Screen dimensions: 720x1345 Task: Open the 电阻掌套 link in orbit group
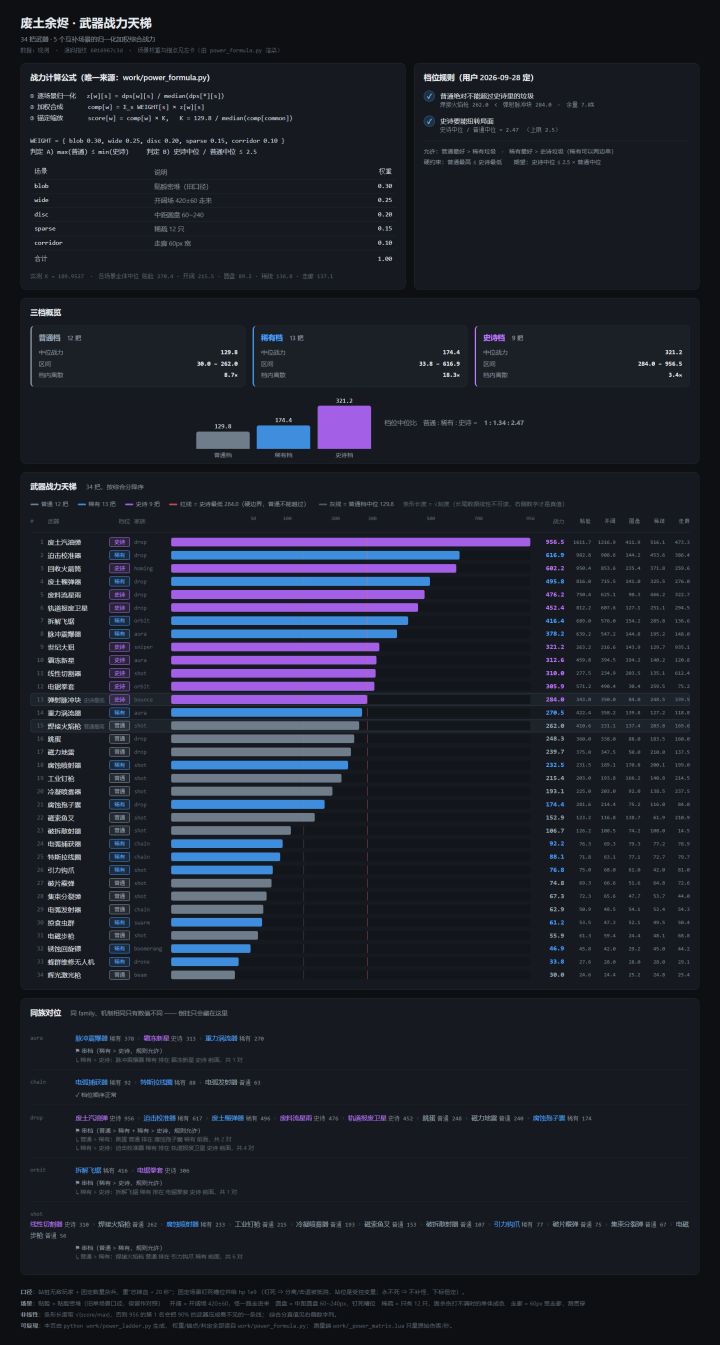(x=149, y=1169)
